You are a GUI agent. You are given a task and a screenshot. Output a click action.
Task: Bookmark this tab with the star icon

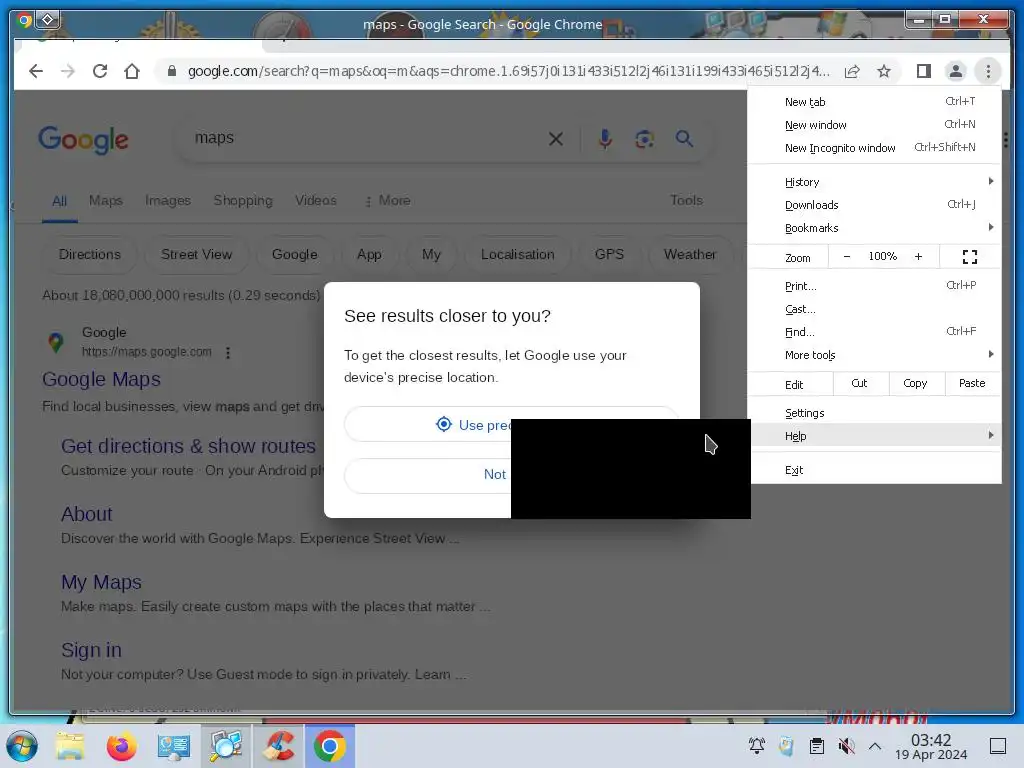[x=884, y=71]
